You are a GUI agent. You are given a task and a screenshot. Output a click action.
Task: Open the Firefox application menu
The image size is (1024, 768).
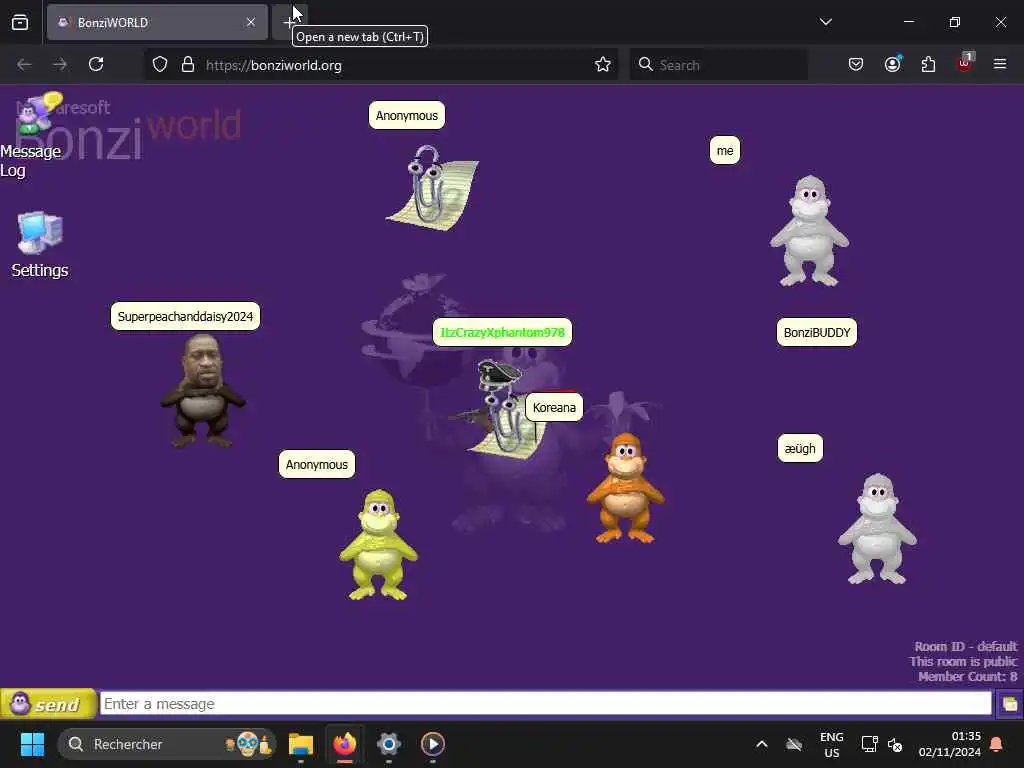(x=1000, y=64)
